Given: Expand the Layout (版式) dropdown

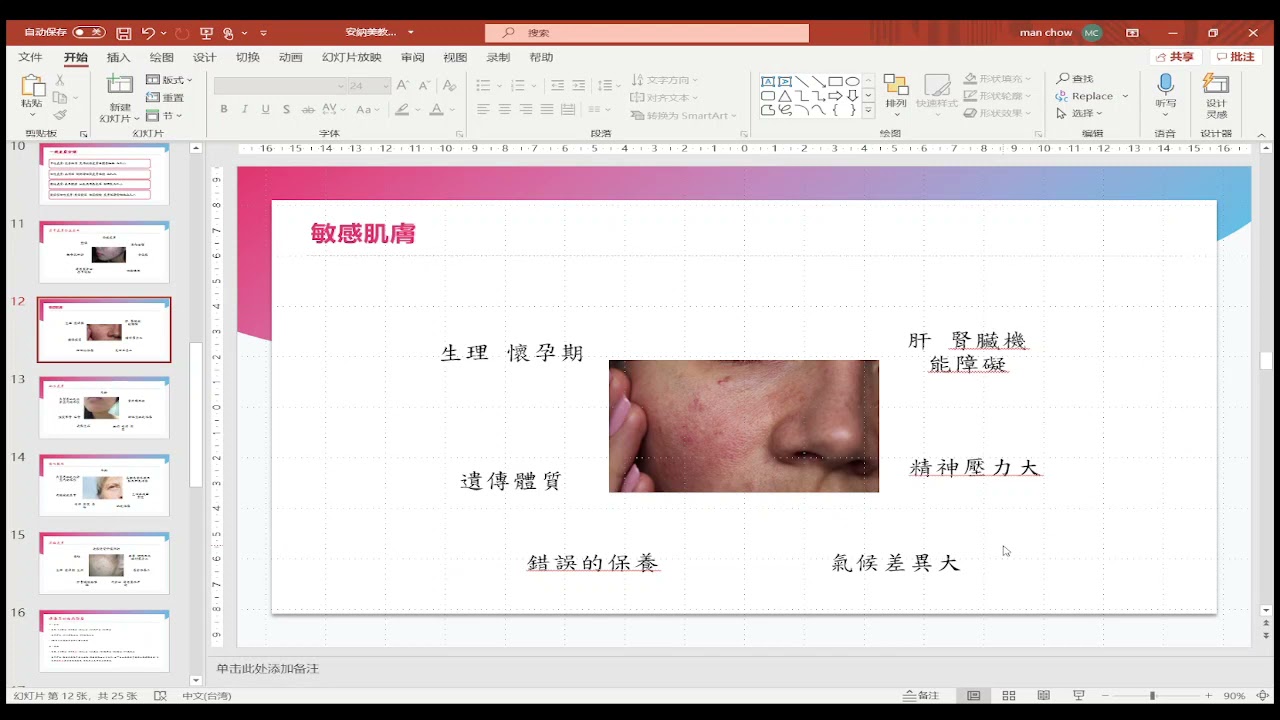Looking at the screenshot, I should click(x=169, y=80).
